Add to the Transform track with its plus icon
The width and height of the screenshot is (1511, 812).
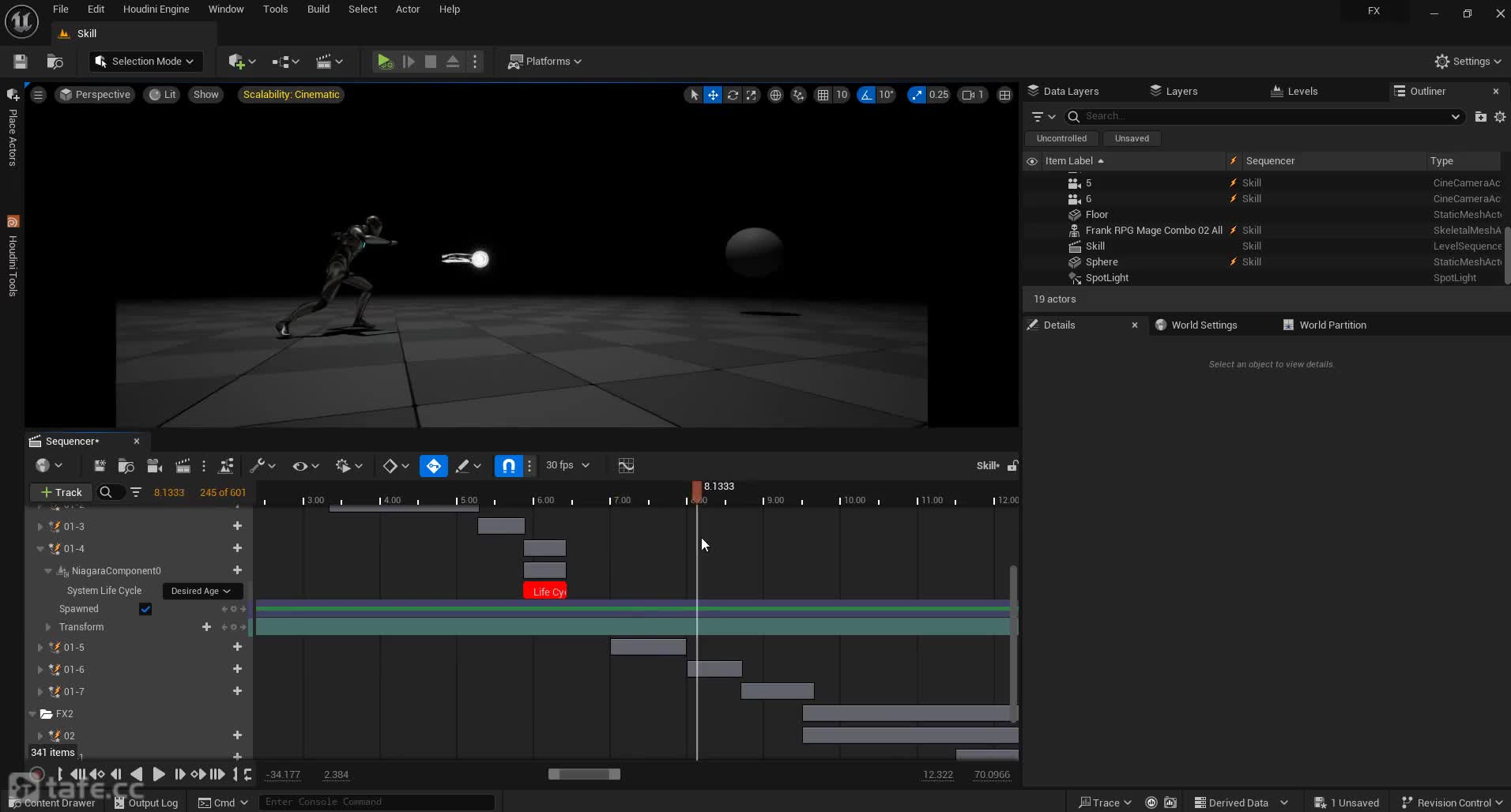pos(206,627)
